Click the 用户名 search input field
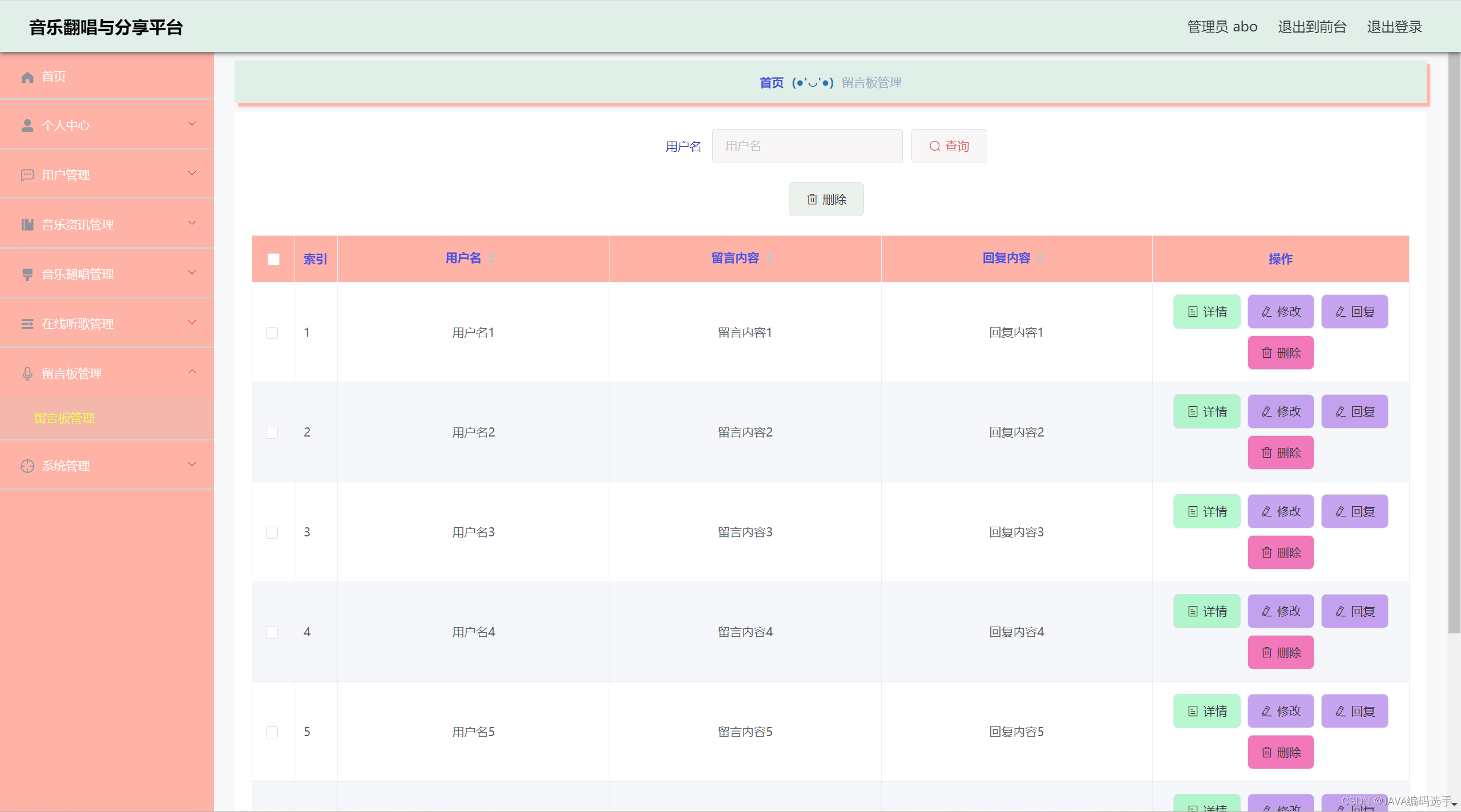1461x812 pixels. [x=807, y=146]
